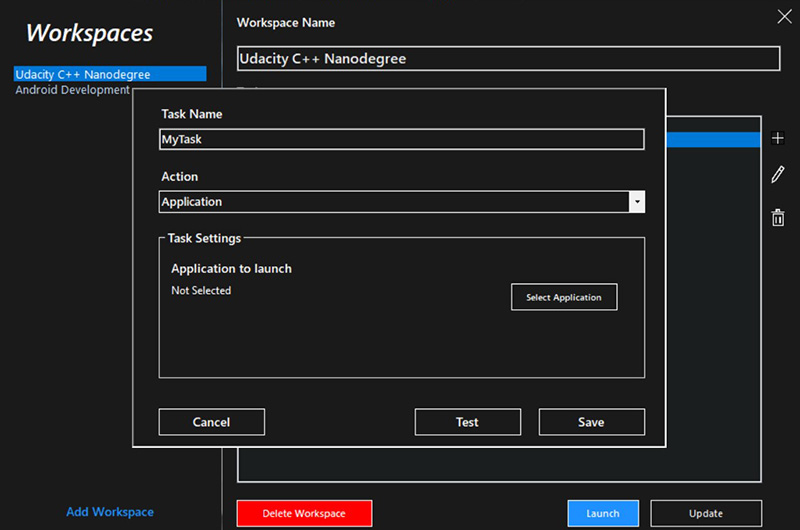800x530 pixels.
Task: Launch the current workspace
Action: pyautogui.click(x=603, y=513)
